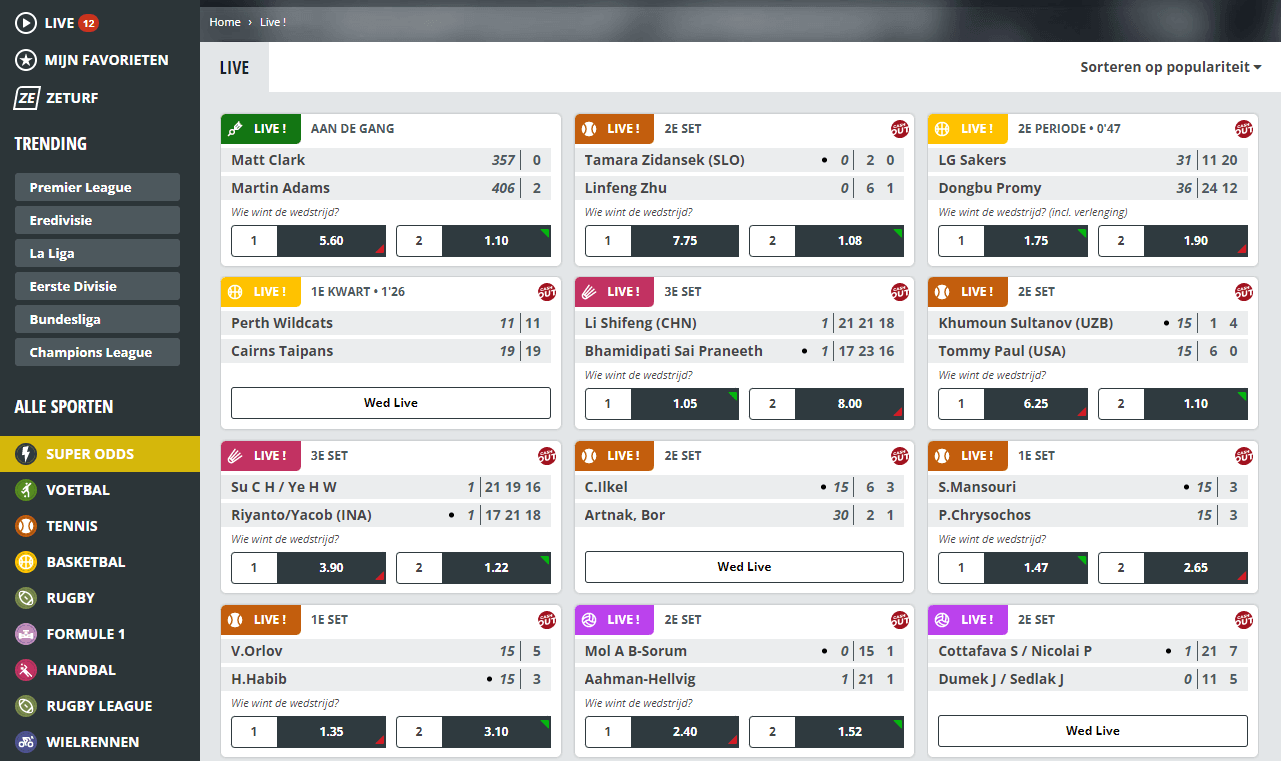Click the Basketbal icon in sidebar
This screenshot has height=761, width=1281.
(x=26, y=562)
